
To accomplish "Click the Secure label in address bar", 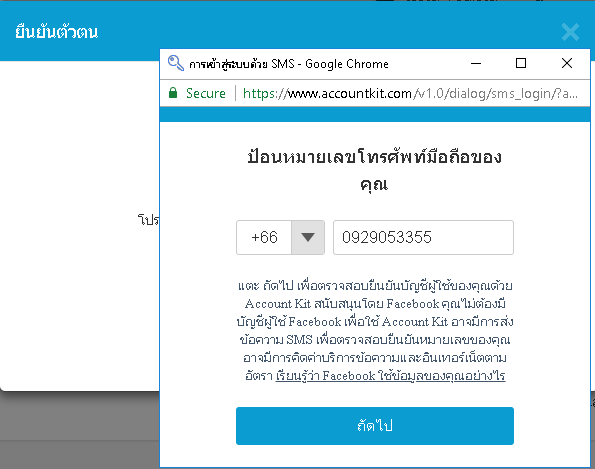I will (x=206, y=93).
